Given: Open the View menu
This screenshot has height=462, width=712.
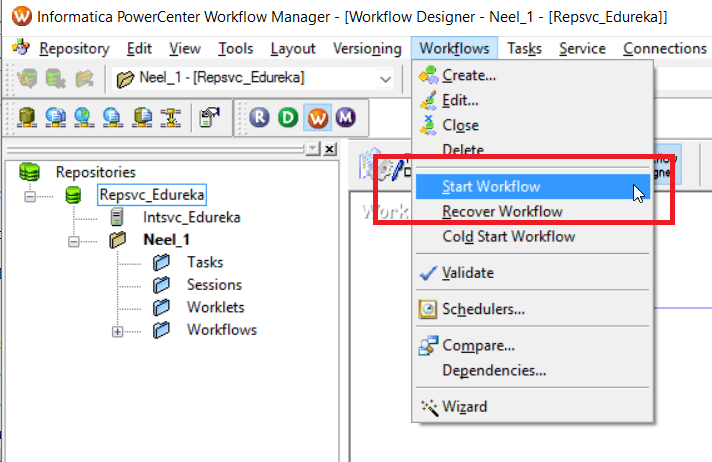Looking at the screenshot, I should click(x=185, y=48).
